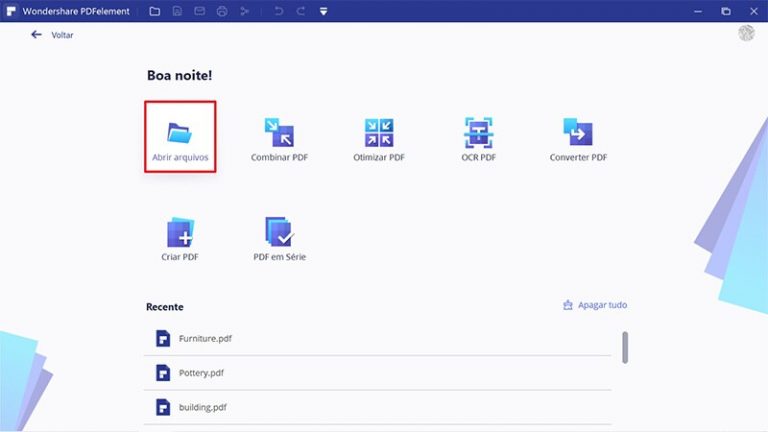
Task: Select the Criar PDF tile
Action: click(x=180, y=239)
